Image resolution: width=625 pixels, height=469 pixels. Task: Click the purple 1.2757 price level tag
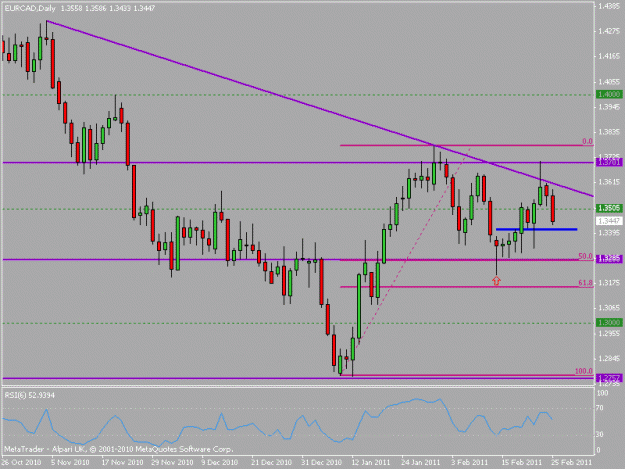click(x=609, y=378)
